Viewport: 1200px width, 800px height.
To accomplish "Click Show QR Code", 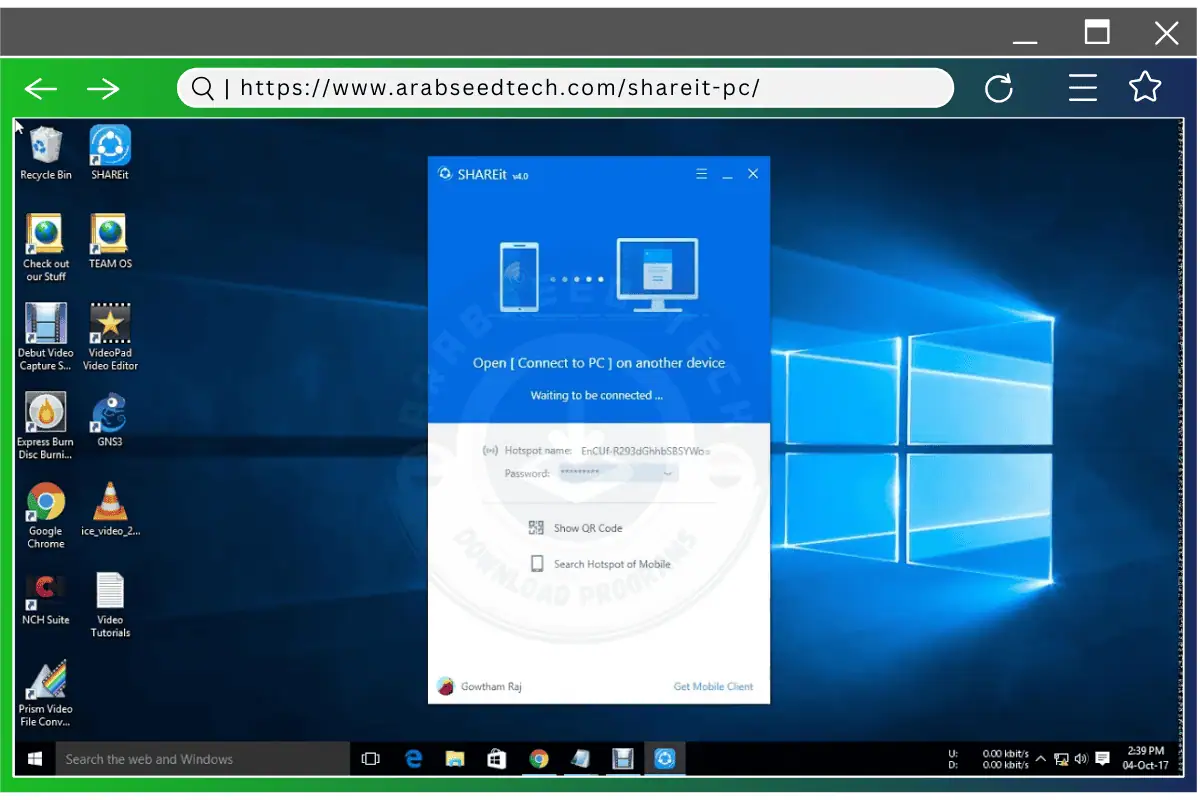I will pos(588,528).
